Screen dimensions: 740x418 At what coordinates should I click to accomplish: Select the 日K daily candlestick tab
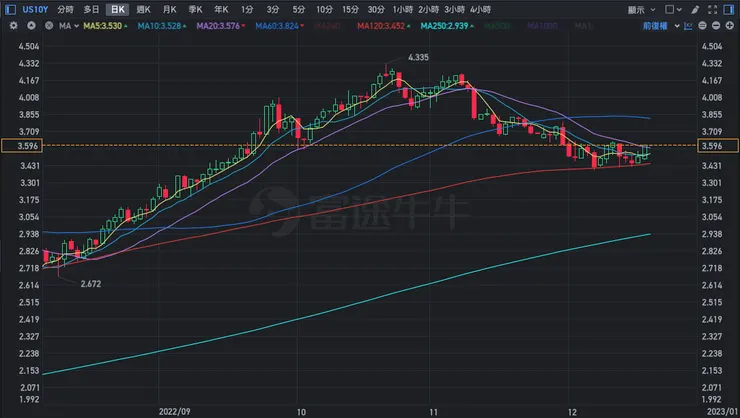[118, 9]
